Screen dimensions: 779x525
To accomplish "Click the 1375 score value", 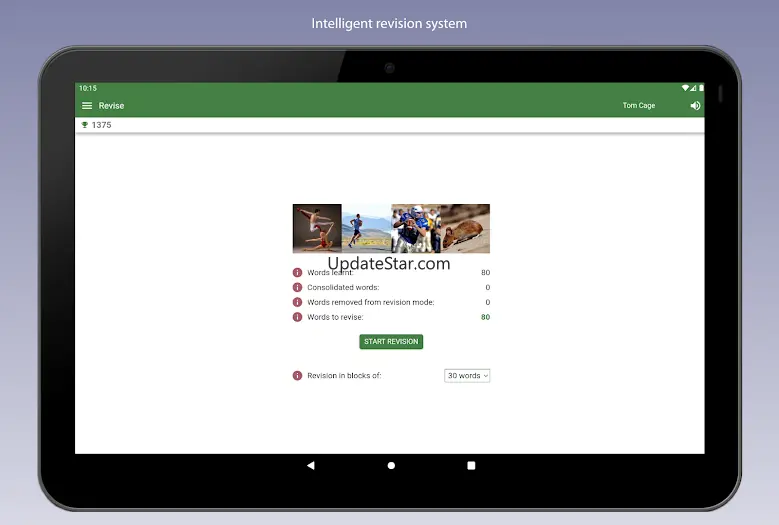I will pyautogui.click(x=101, y=125).
